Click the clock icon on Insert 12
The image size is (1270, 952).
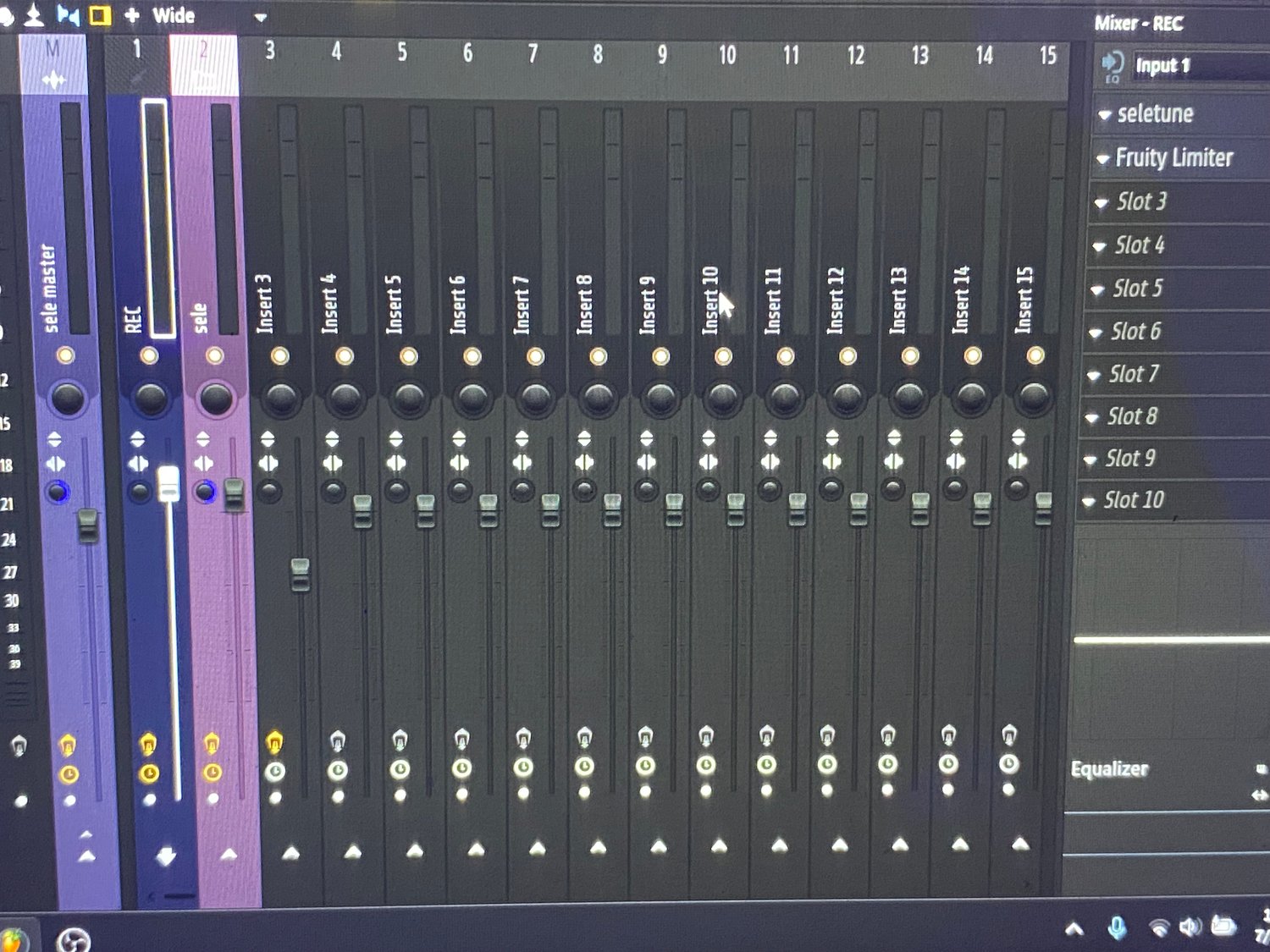[x=827, y=764]
